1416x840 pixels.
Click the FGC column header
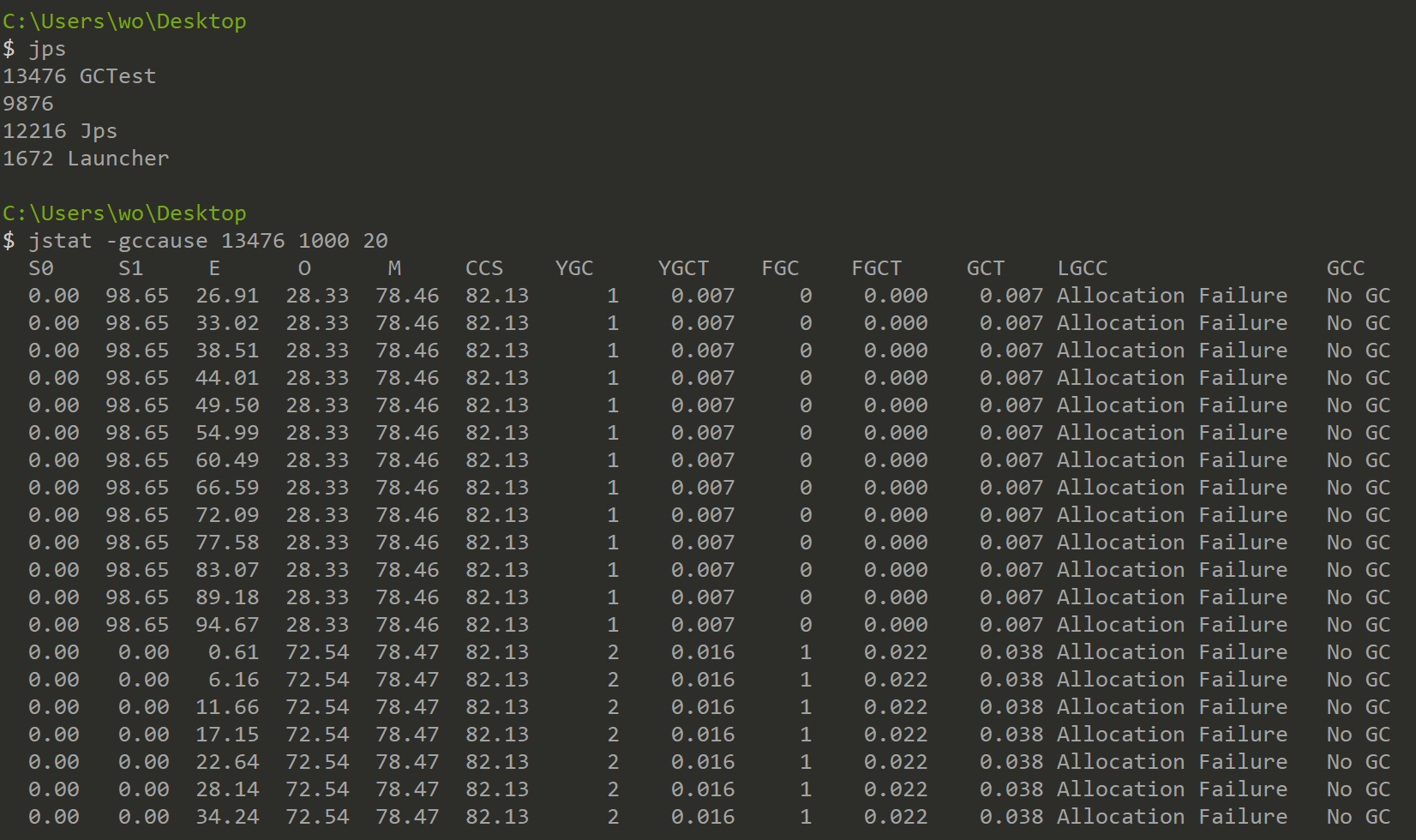780,268
